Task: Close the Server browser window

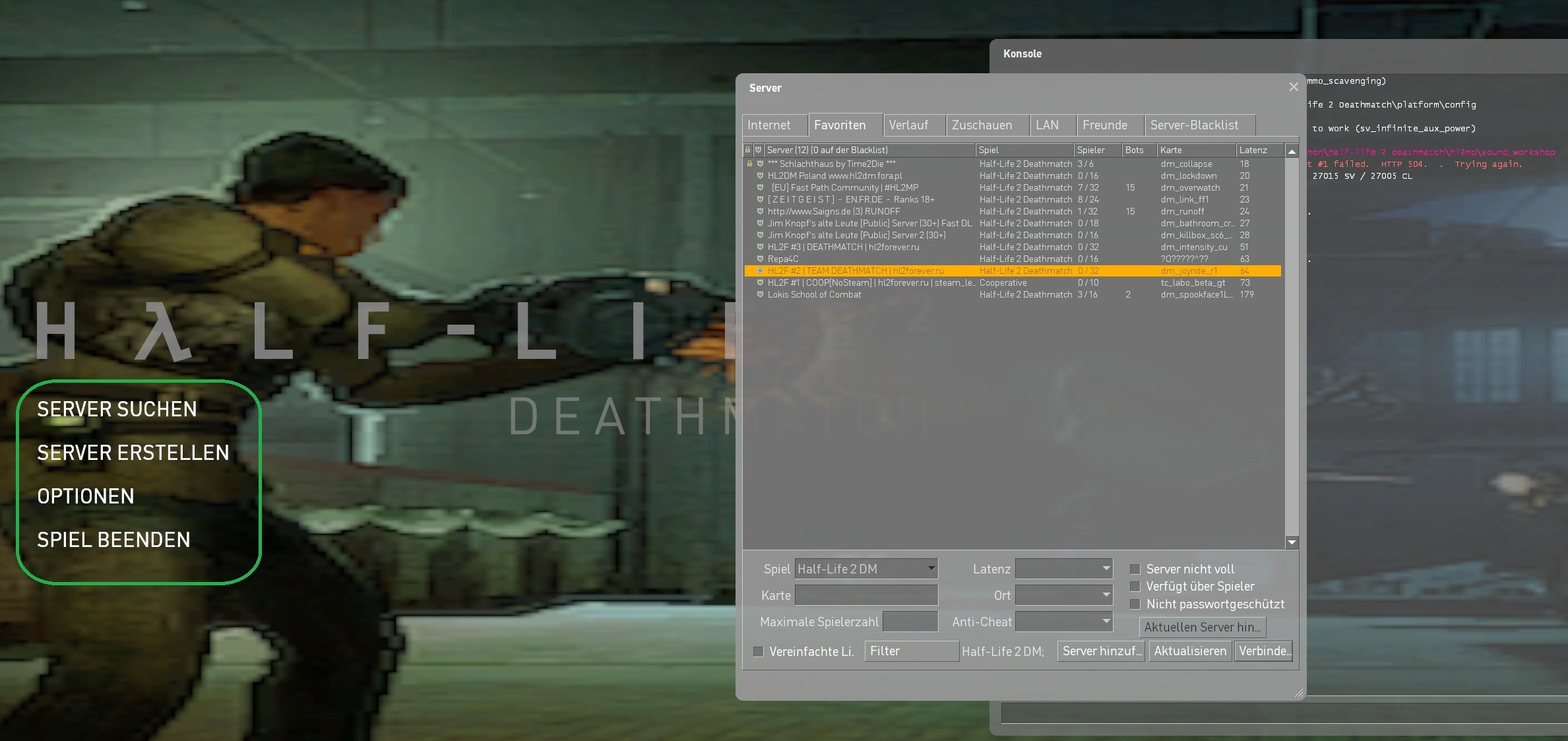Action: click(1293, 87)
